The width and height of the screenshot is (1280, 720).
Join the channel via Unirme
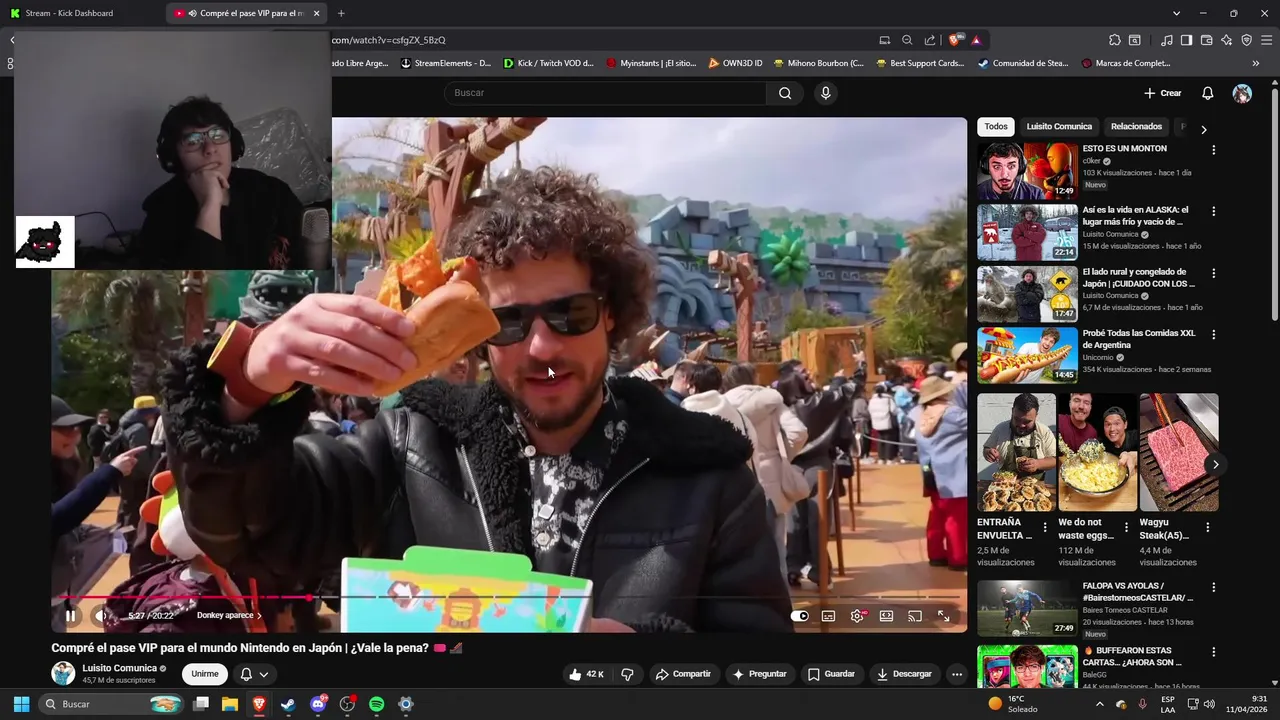[x=205, y=674]
